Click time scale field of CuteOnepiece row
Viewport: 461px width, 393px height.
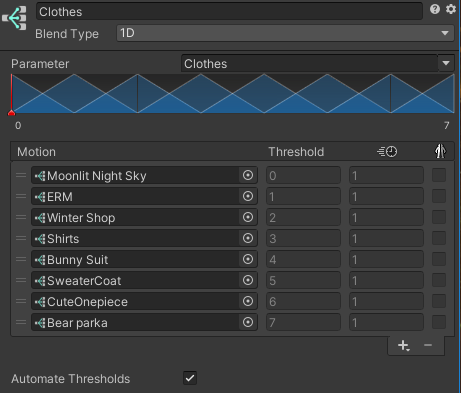click(386, 301)
